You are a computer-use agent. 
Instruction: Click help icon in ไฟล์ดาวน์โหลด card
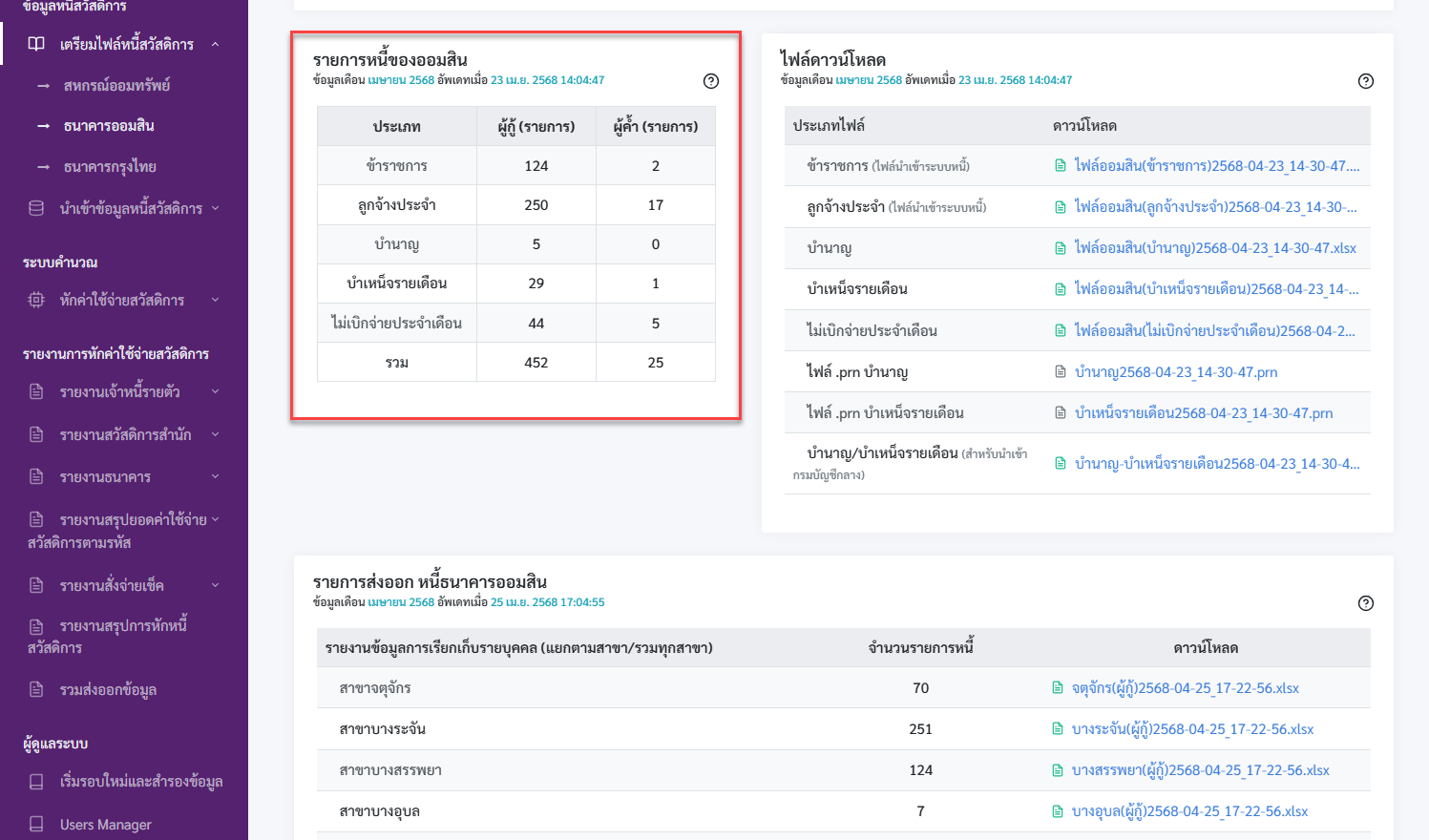pos(1366,81)
